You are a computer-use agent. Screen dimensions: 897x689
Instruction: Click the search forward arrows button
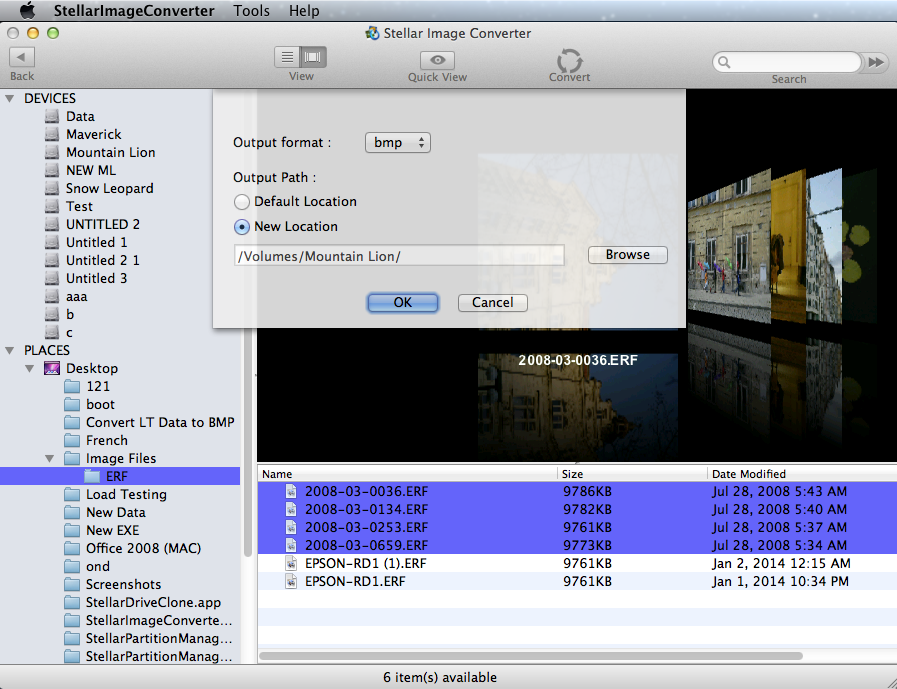[876, 62]
